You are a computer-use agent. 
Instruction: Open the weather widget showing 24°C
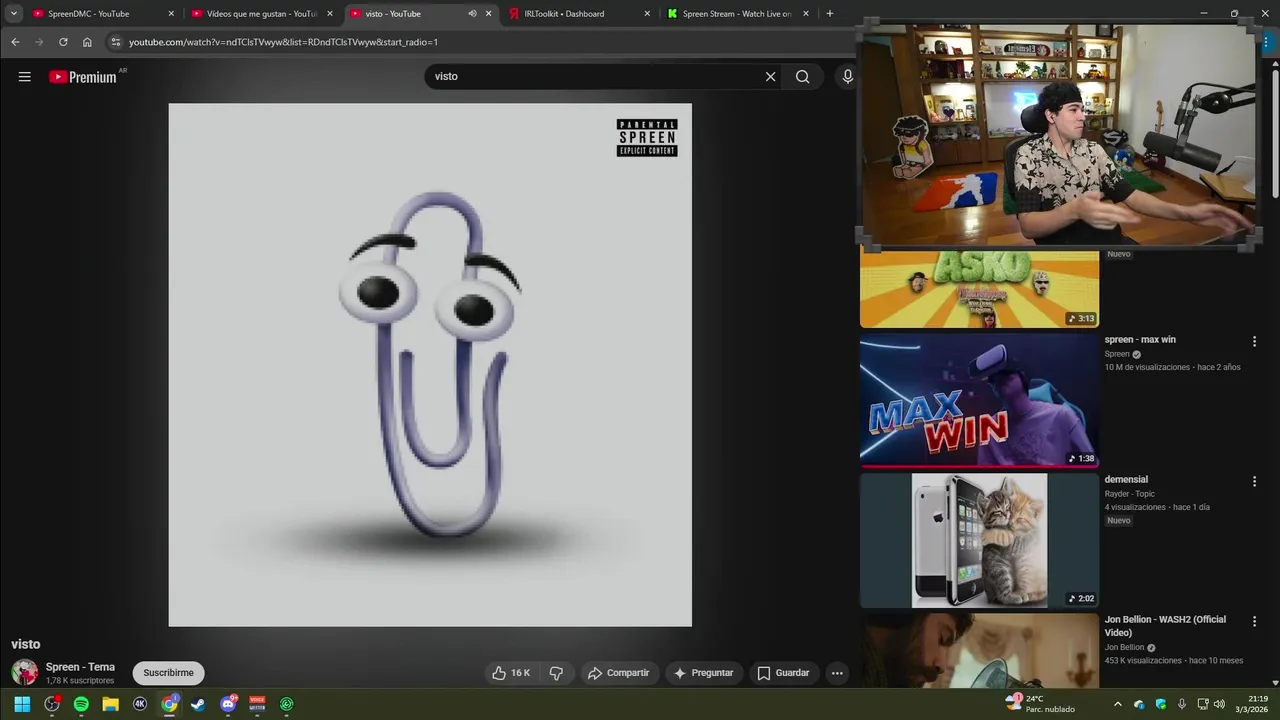[x=1040, y=704]
